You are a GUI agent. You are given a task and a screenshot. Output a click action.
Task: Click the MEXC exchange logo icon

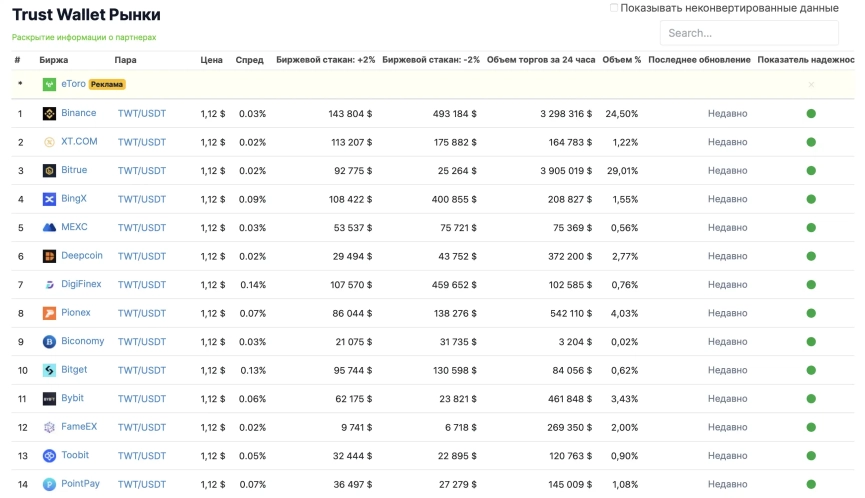49,228
